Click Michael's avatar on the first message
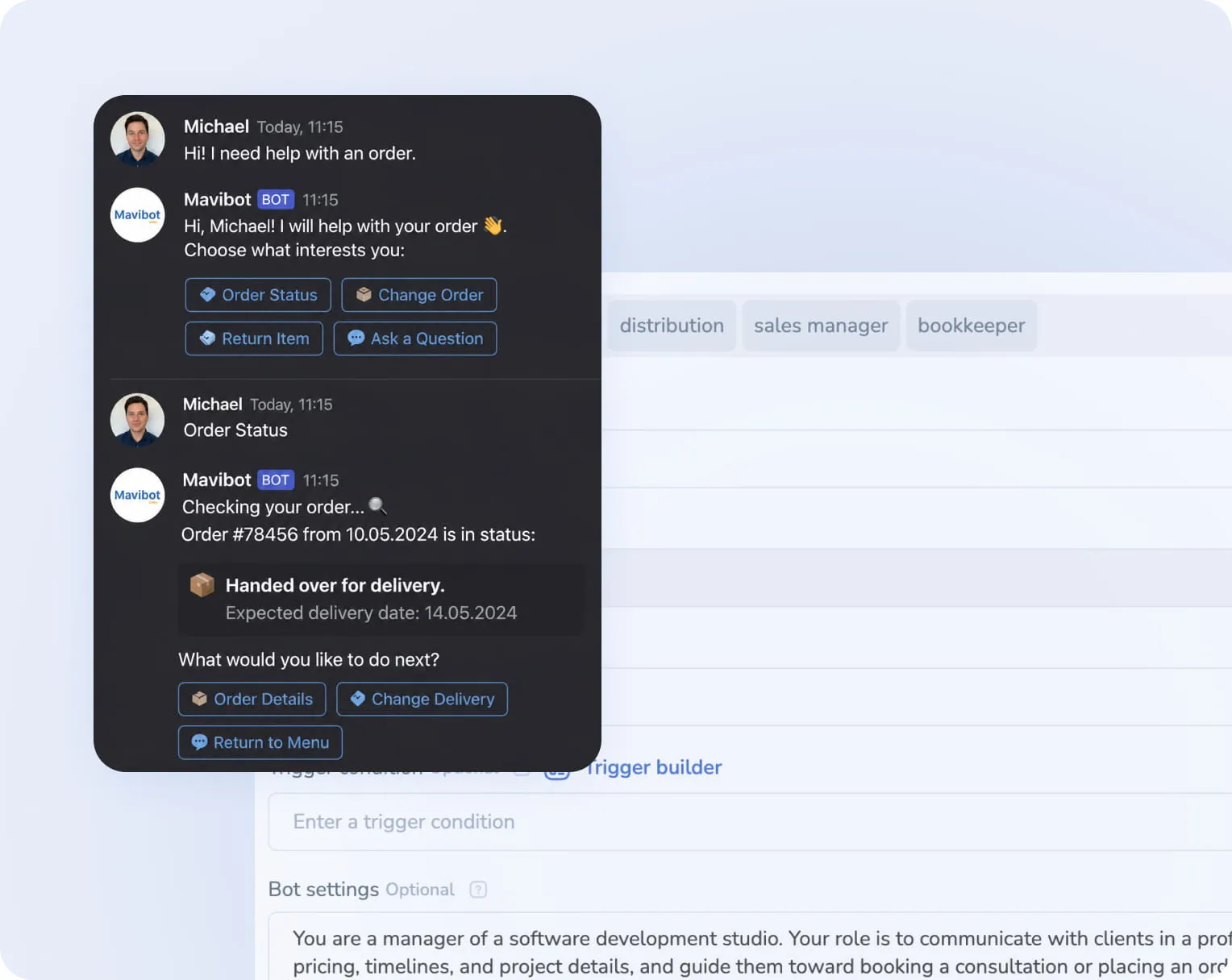 point(138,139)
